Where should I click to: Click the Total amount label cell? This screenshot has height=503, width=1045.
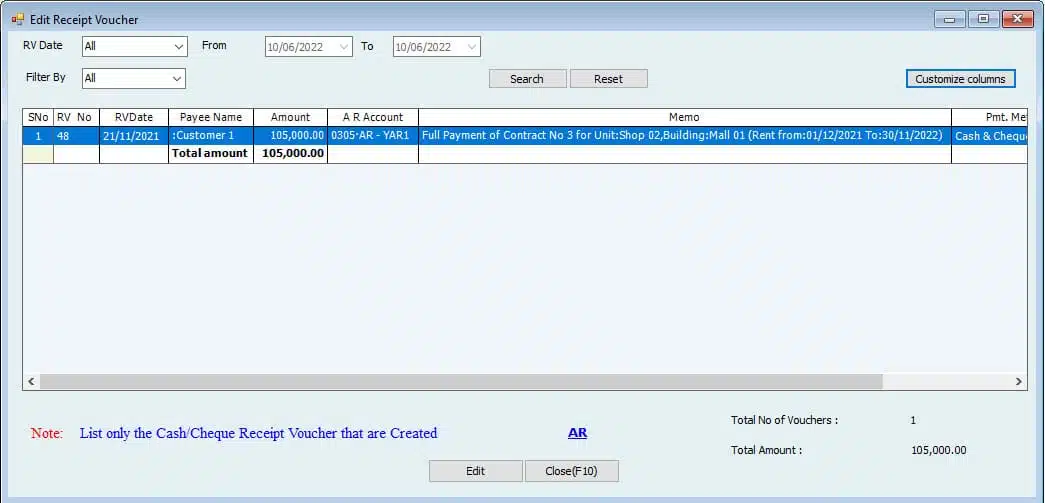coord(211,153)
